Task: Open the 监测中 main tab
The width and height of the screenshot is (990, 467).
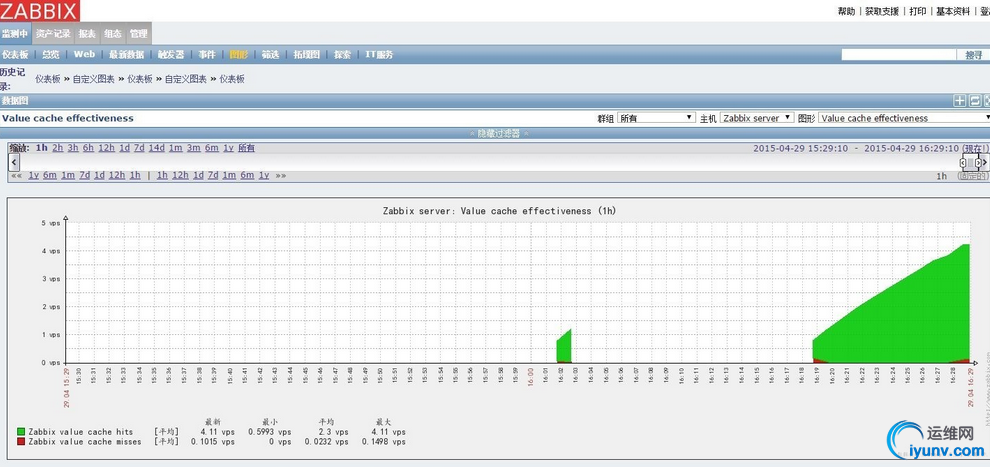Action: pyautogui.click(x=15, y=33)
